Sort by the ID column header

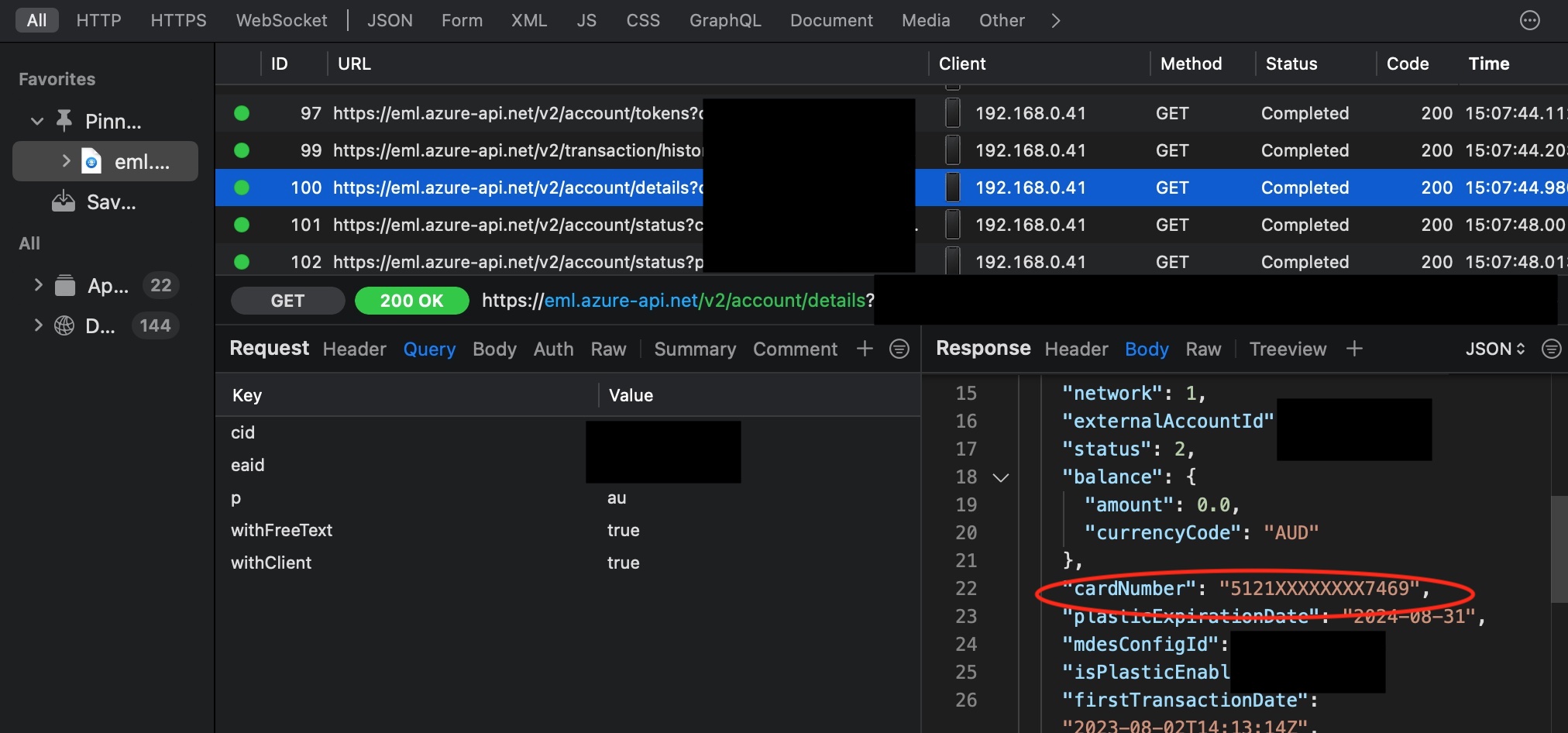279,64
